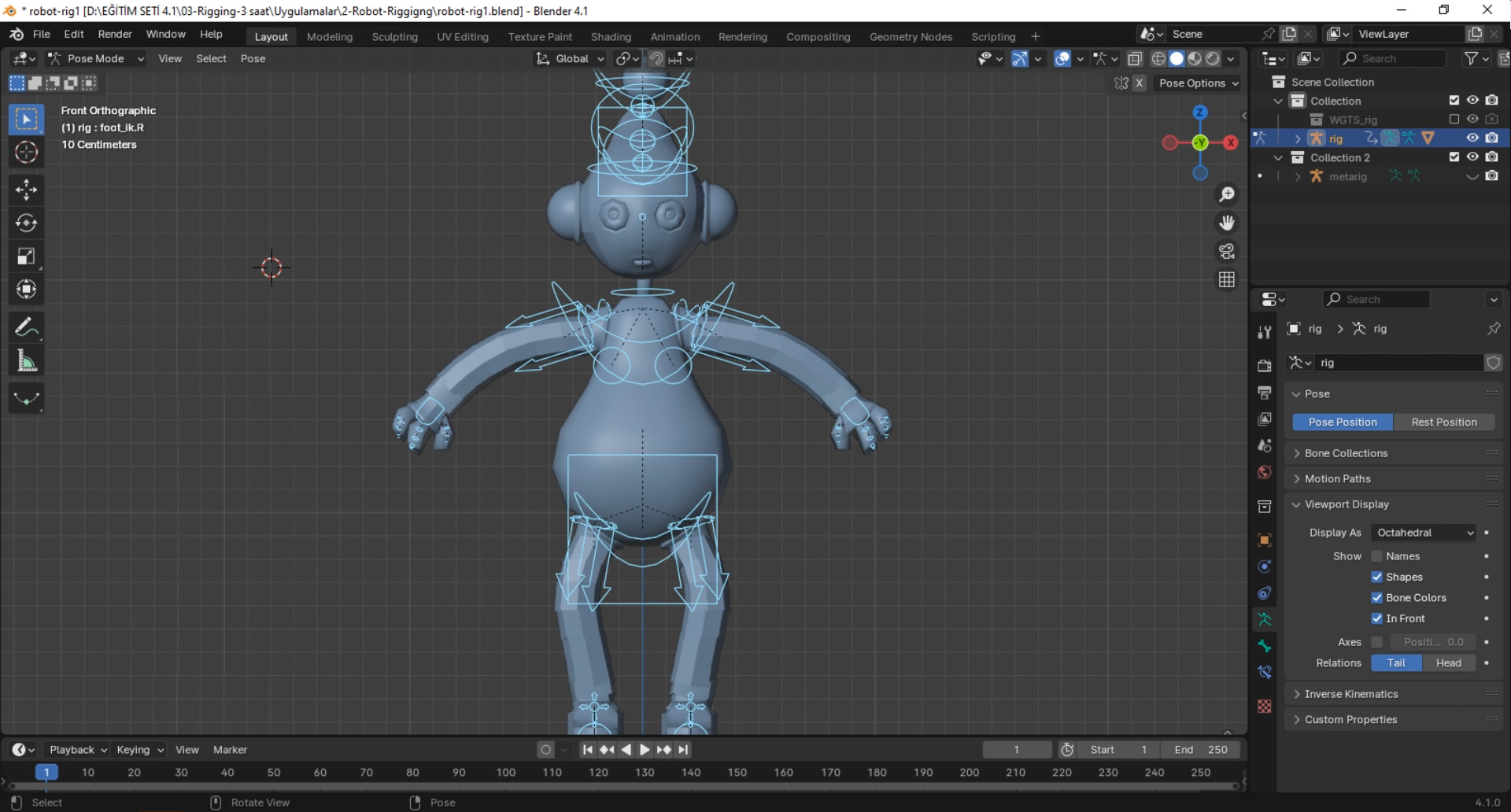Hide the metarig armature in the Outliner
Image resolution: width=1511 pixels, height=812 pixels.
[x=1471, y=176]
